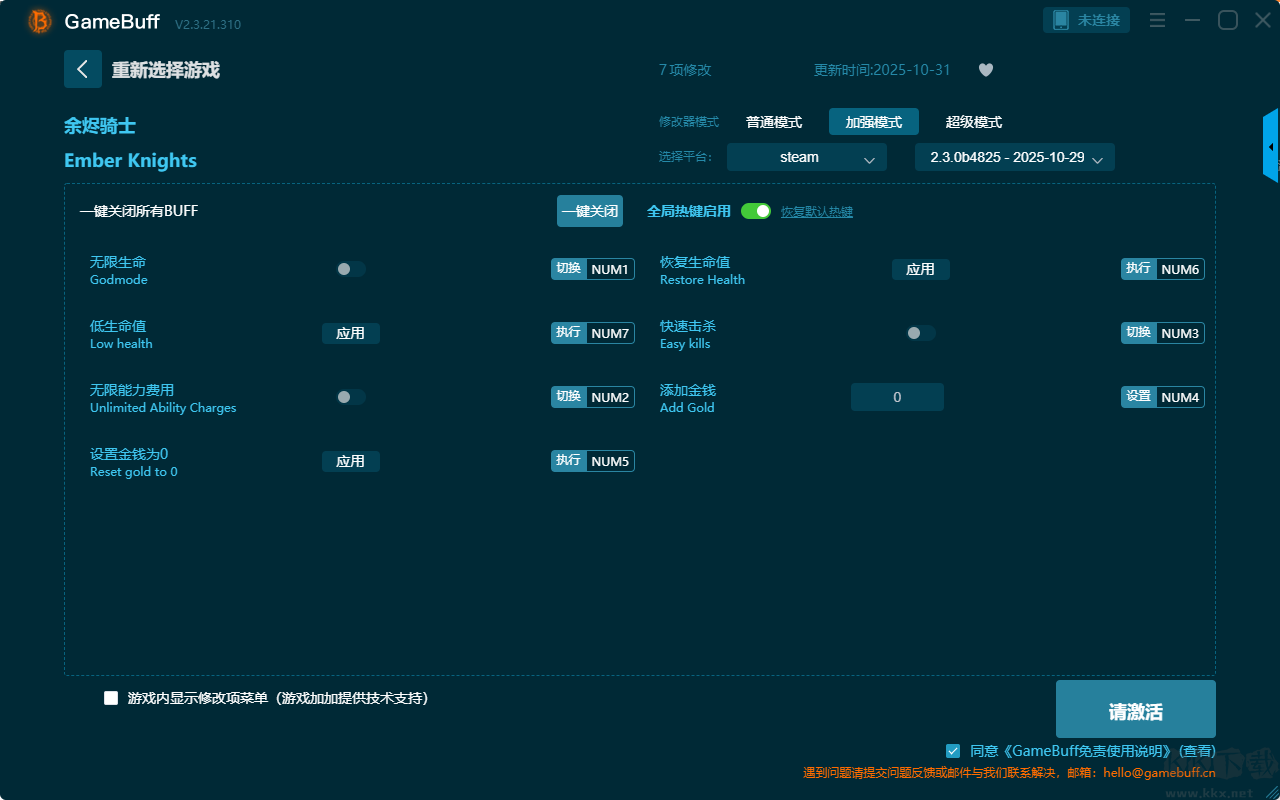The image size is (1280, 800).
Task: Expand the game version 2.3.0b4825 dropdown
Action: click(x=1014, y=157)
